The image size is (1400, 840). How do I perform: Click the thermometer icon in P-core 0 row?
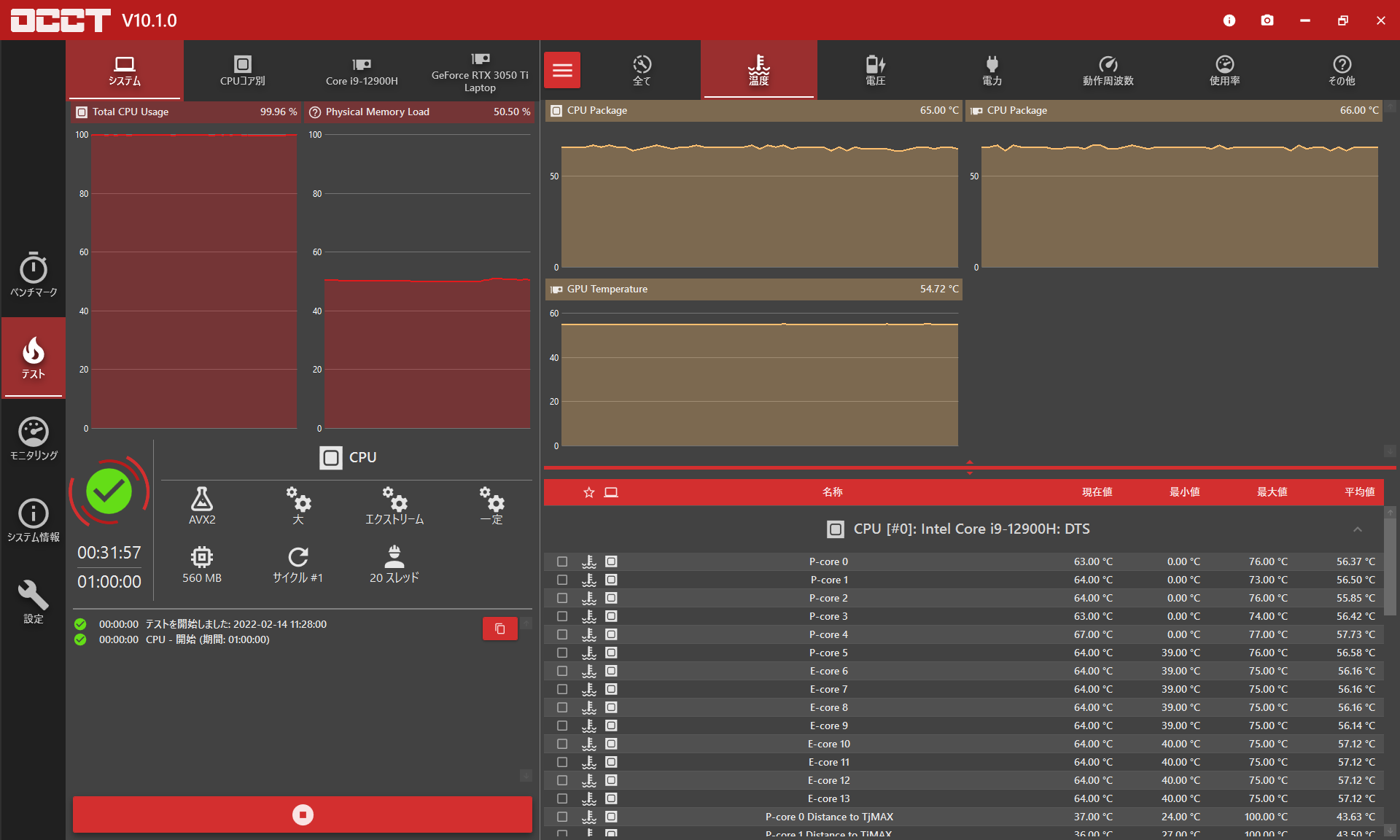click(589, 561)
